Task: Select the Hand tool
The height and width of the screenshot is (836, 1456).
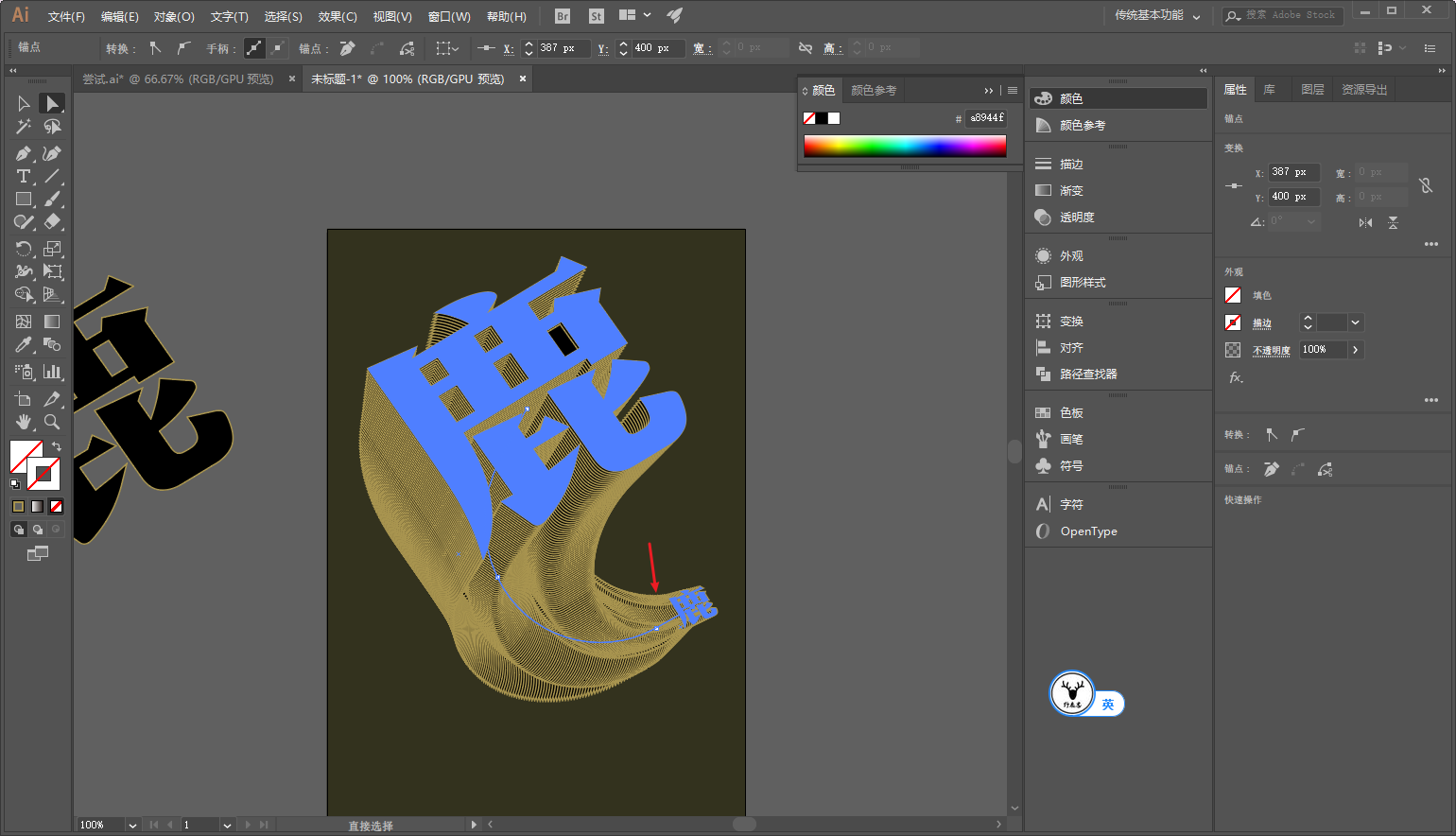Action: (x=24, y=422)
